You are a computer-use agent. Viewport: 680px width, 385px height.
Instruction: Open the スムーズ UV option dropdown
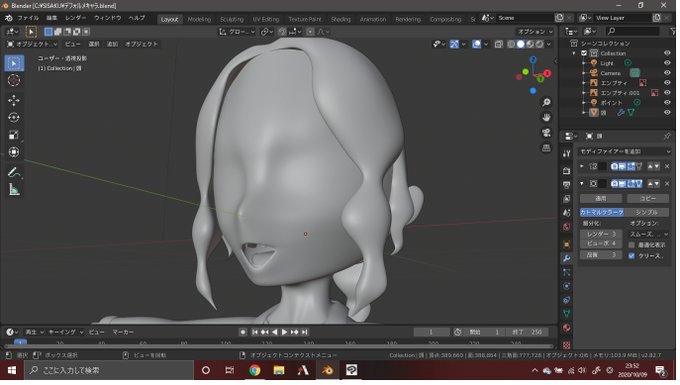(648, 235)
